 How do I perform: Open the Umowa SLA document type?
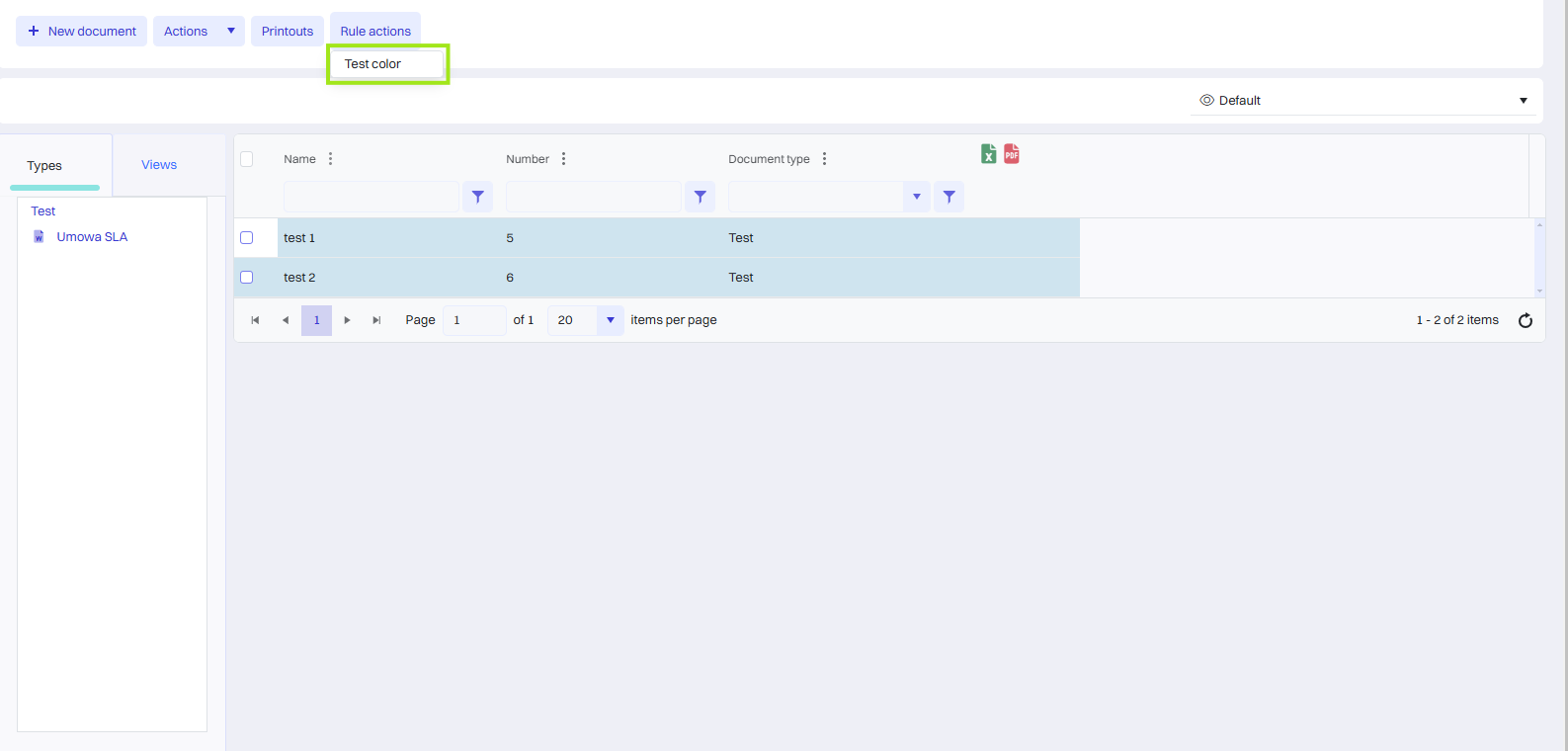click(92, 237)
